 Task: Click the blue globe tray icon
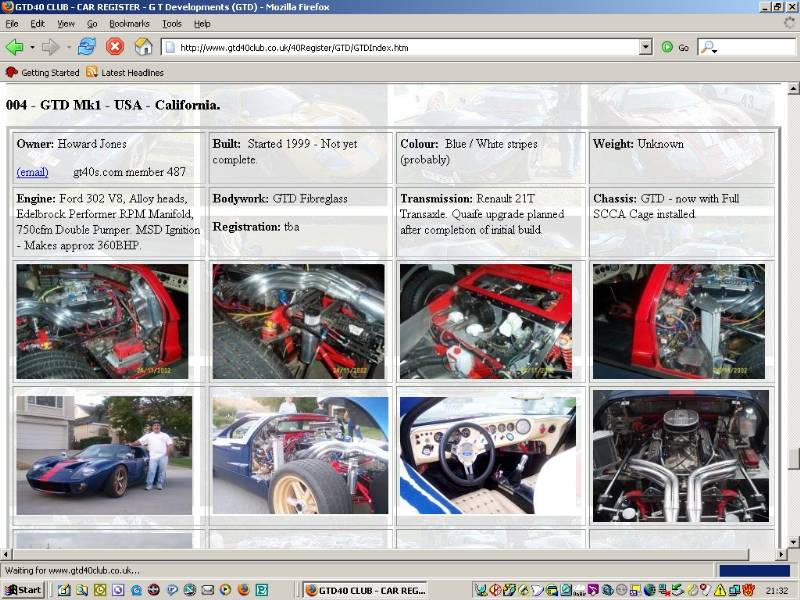(649, 590)
